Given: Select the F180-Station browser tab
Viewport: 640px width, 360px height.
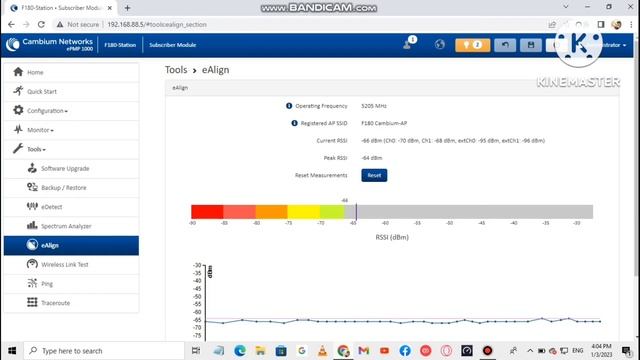Looking at the screenshot, I should (x=61, y=8).
